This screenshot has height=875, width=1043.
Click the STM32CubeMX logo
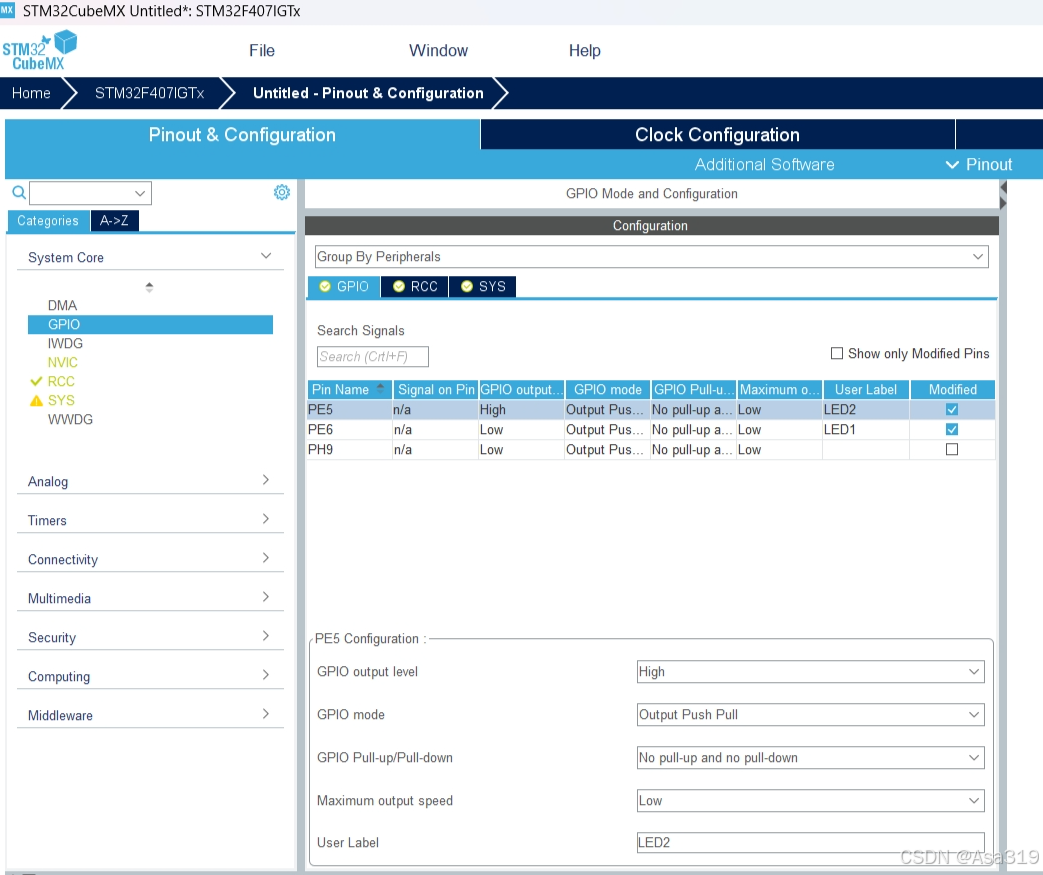click(39, 51)
